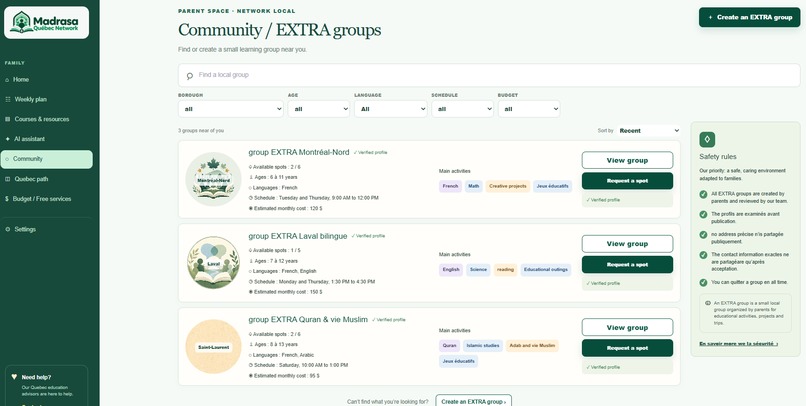The image size is (806, 406).
Task: Click the checkmark beside 'quitter a group'
Action: click(x=703, y=282)
